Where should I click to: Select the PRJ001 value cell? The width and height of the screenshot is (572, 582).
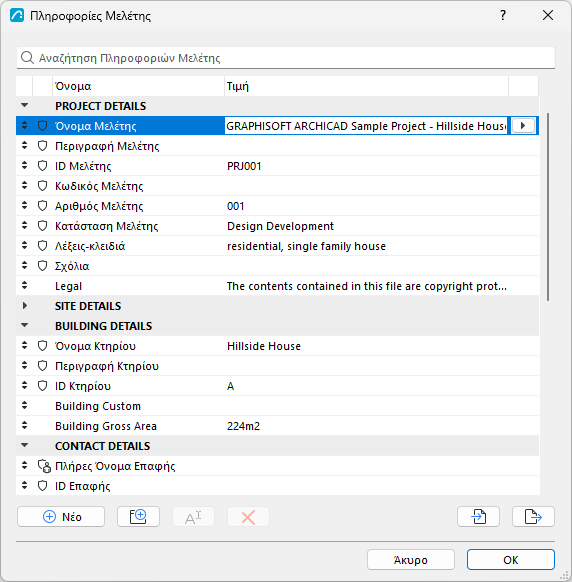point(244,166)
